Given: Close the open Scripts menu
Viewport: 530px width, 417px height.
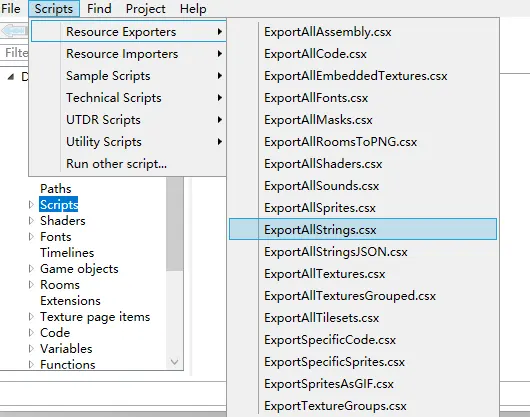Looking at the screenshot, I should coord(54,8).
